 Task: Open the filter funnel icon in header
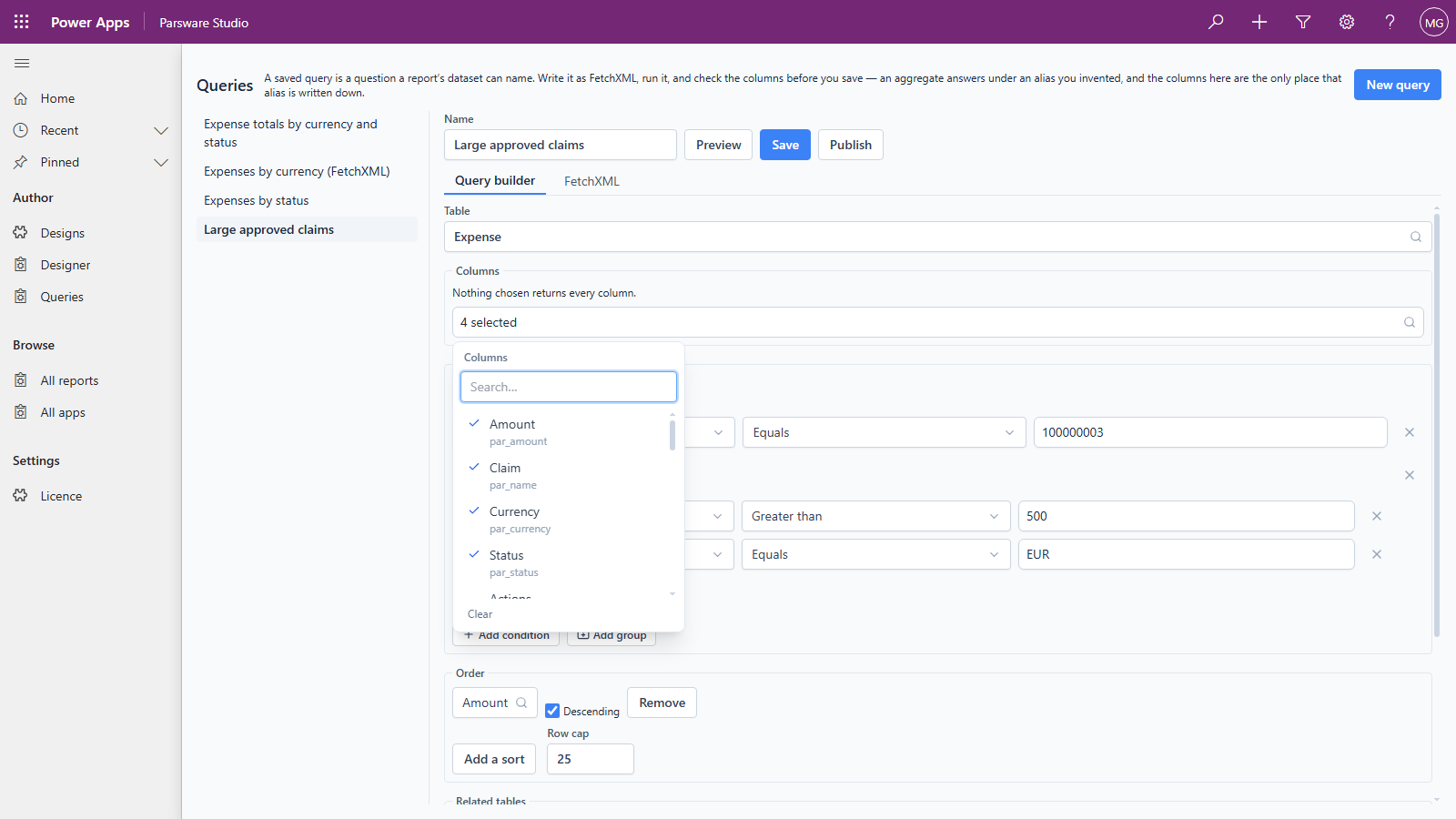click(x=1303, y=22)
